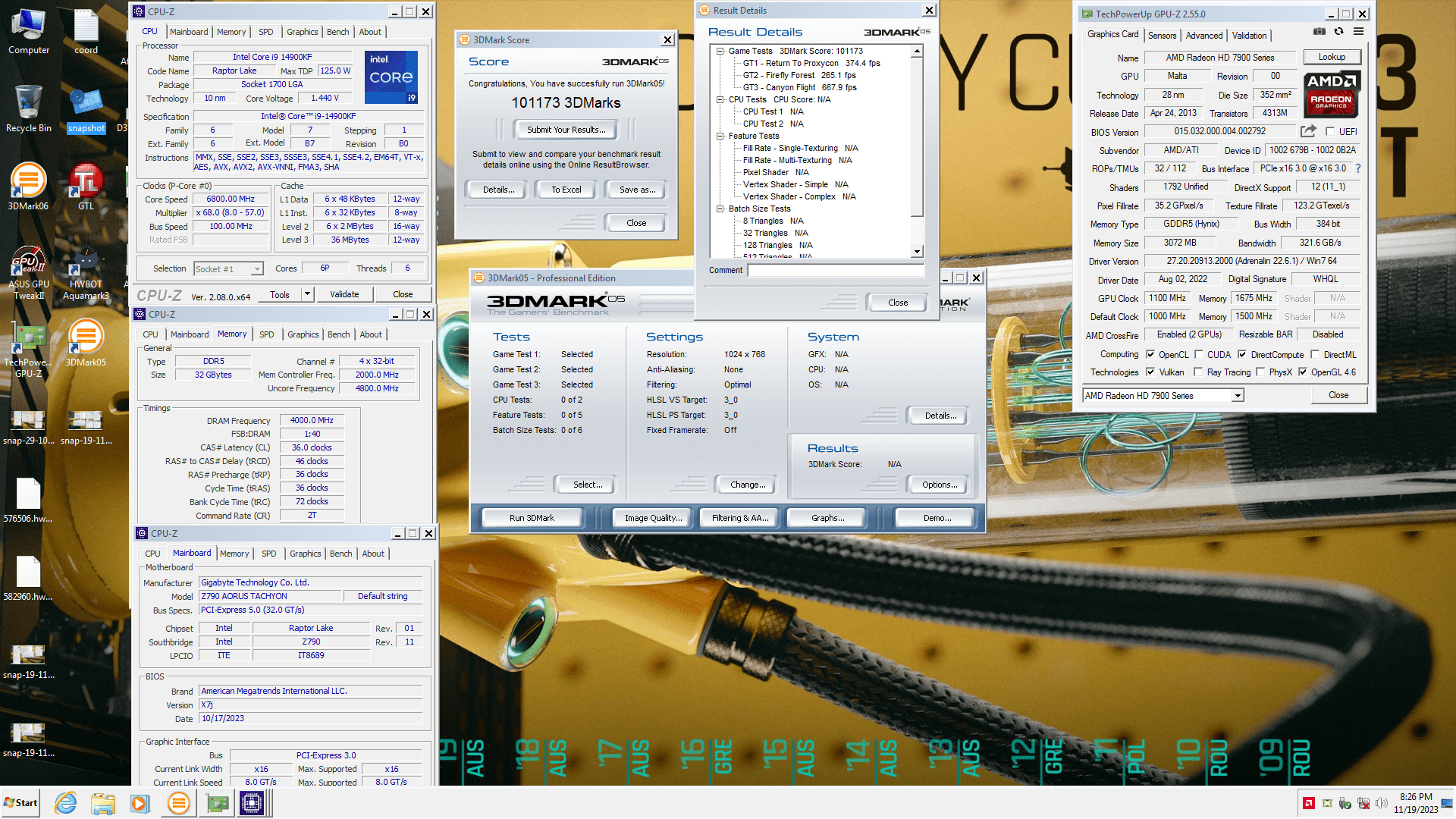Open the Windows Start button
This screenshot has width=1456, height=819.
coord(21,803)
